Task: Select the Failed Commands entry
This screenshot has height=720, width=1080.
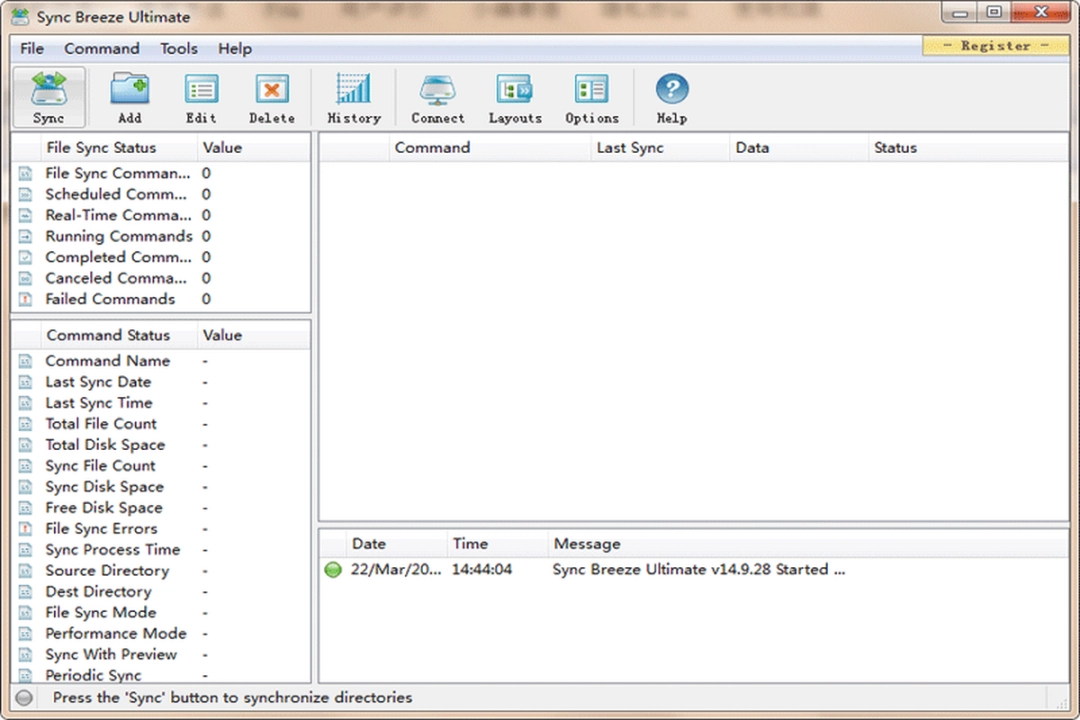Action: [110, 299]
